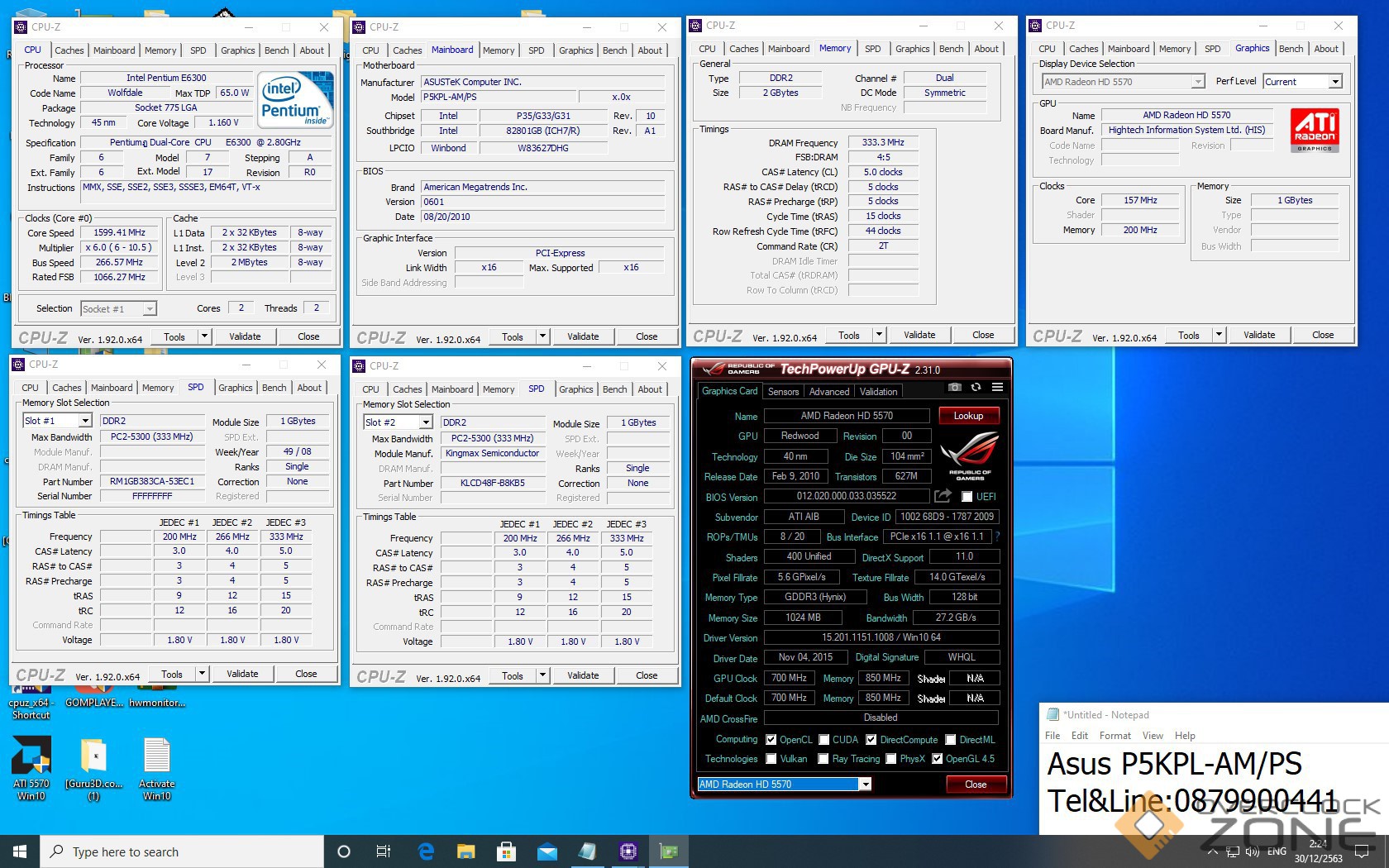Select the cpuz_x64 Shortcut desktop icon

pyautogui.click(x=31, y=701)
